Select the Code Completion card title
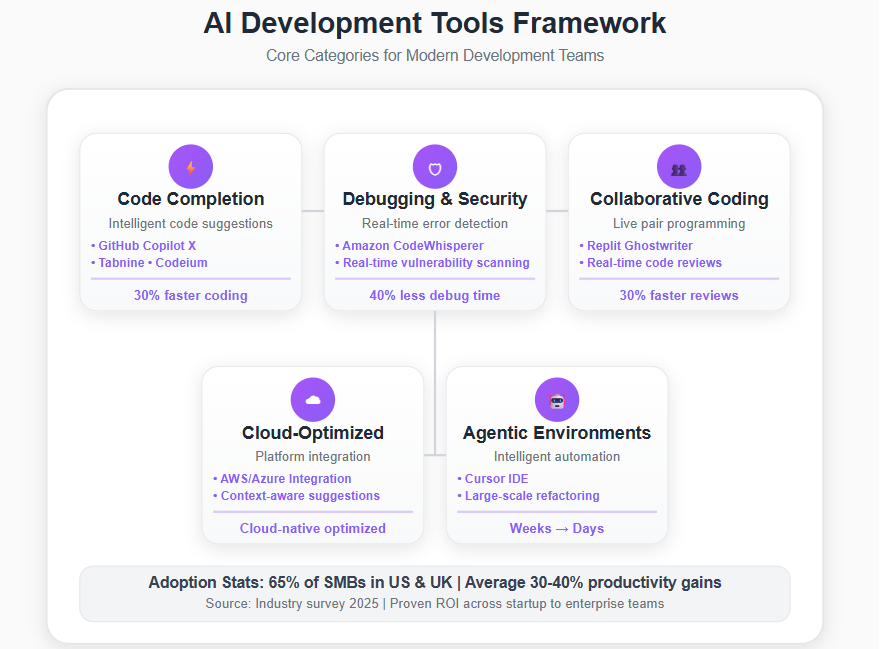This screenshot has height=649, width=880. pyautogui.click(x=191, y=199)
